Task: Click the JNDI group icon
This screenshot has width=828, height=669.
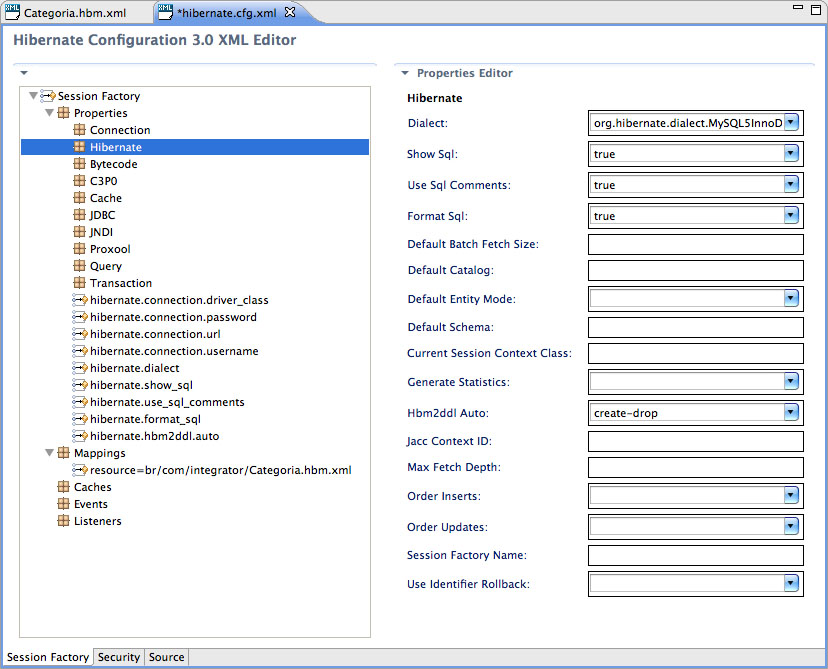Action: (x=79, y=232)
